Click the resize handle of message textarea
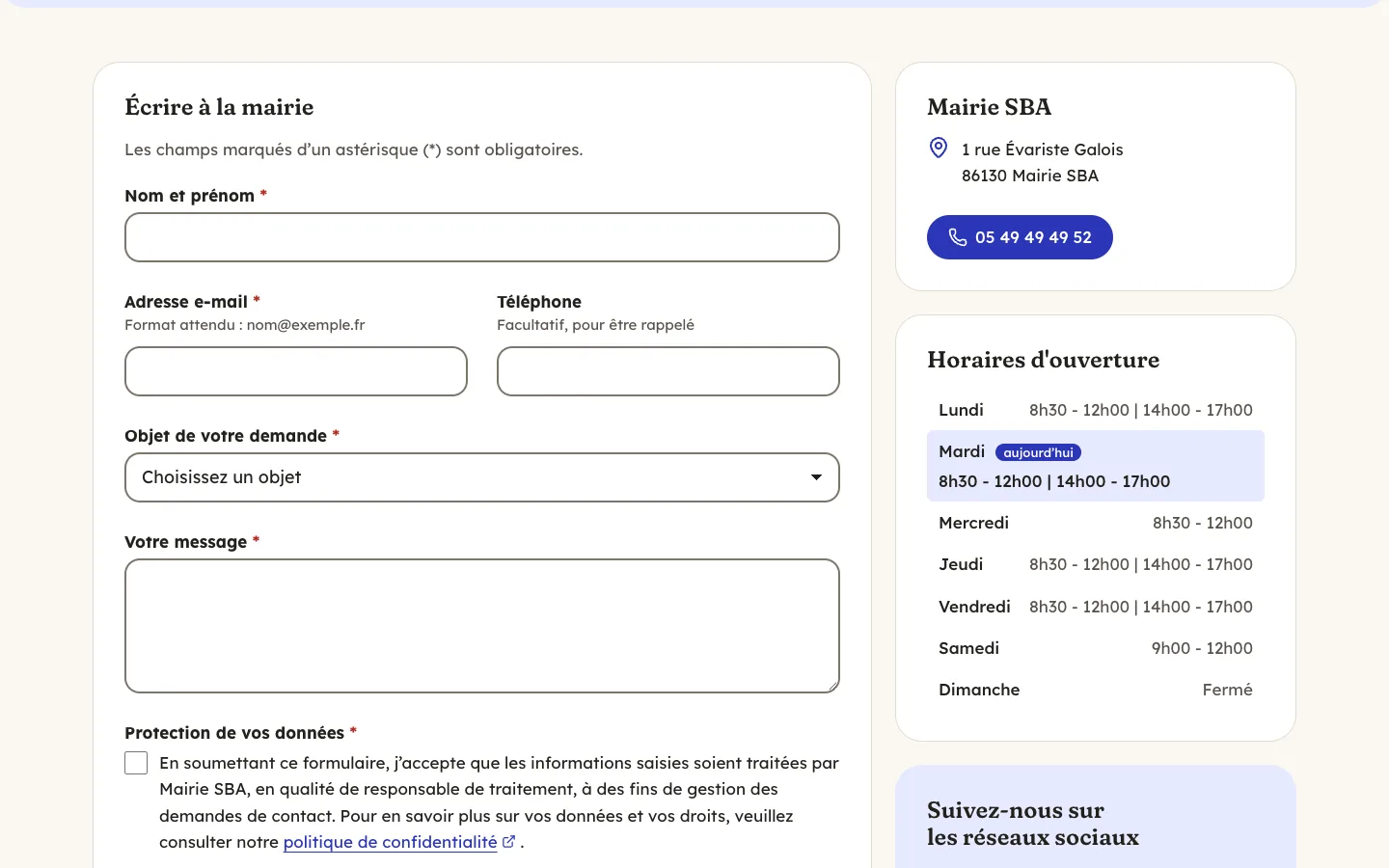 coord(831,685)
